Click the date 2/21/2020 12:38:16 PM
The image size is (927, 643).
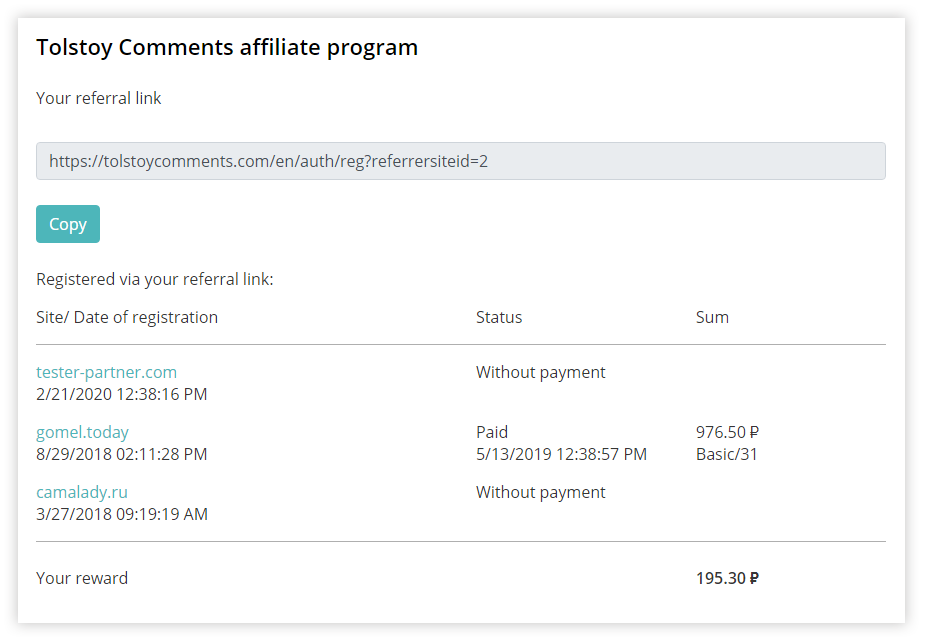coord(122,394)
